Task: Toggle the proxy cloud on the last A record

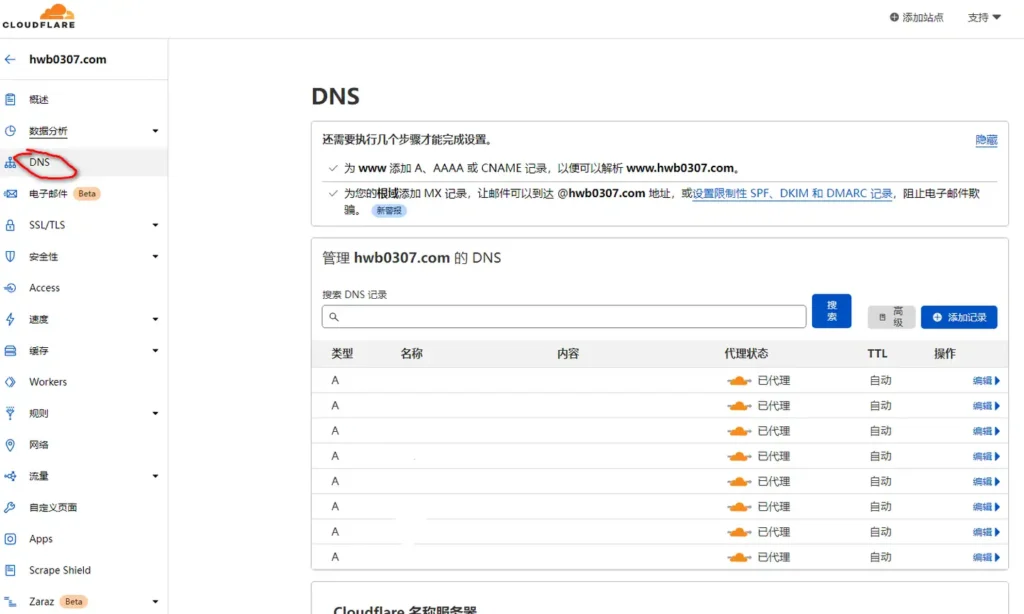Action: (x=738, y=557)
